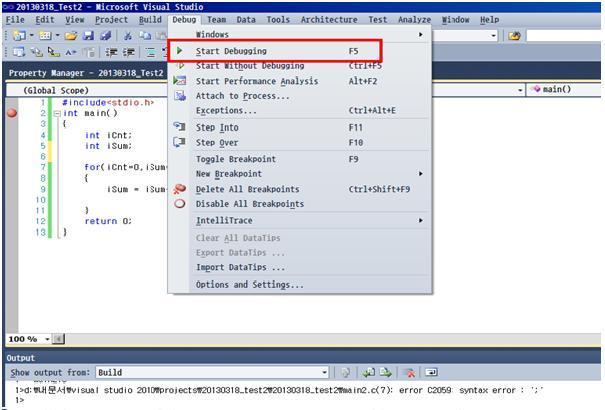Click the Save disk icon
Image resolution: width=605 pixels, height=410 pixels.
coord(88,36)
